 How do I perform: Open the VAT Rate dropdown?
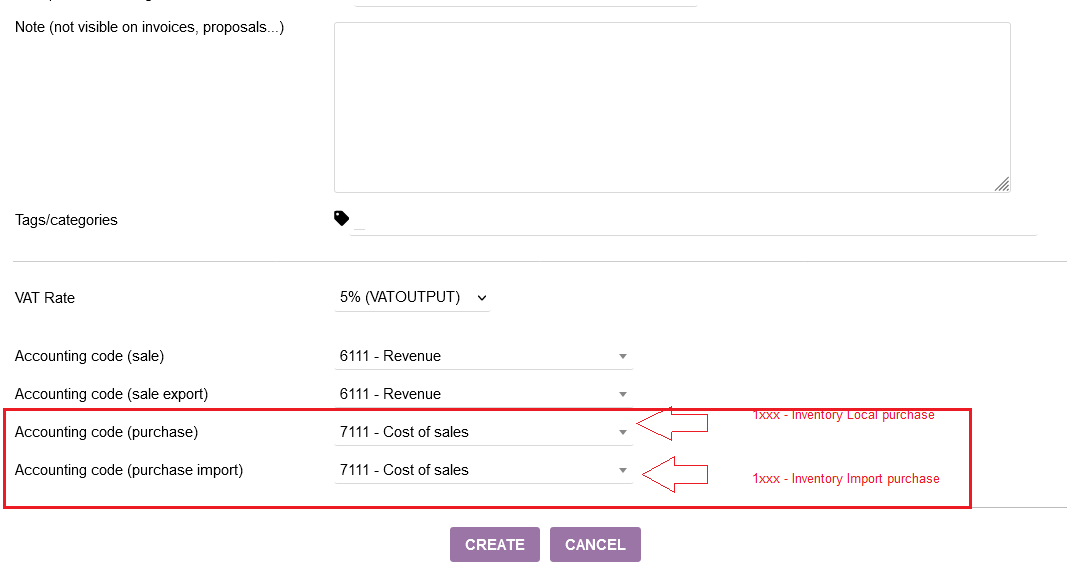[412, 297]
